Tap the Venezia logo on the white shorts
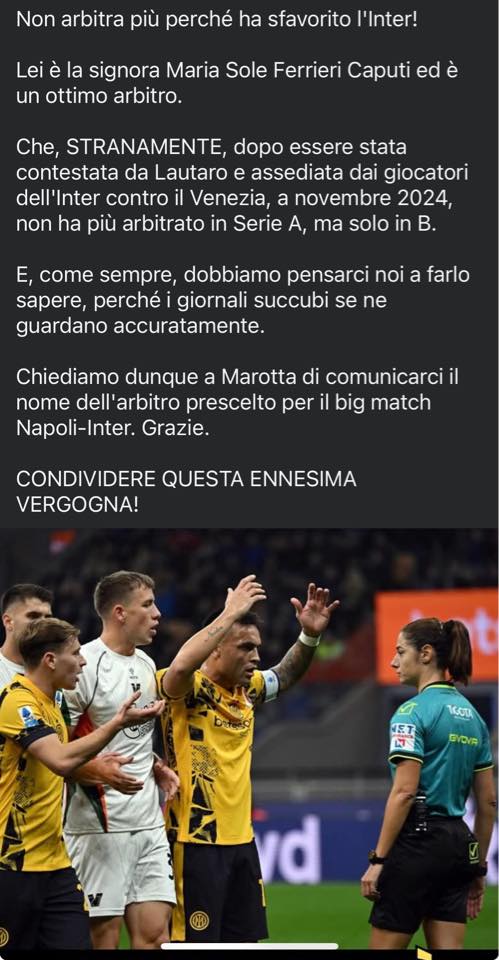This screenshot has width=499, height=960. [x=94, y=900]
